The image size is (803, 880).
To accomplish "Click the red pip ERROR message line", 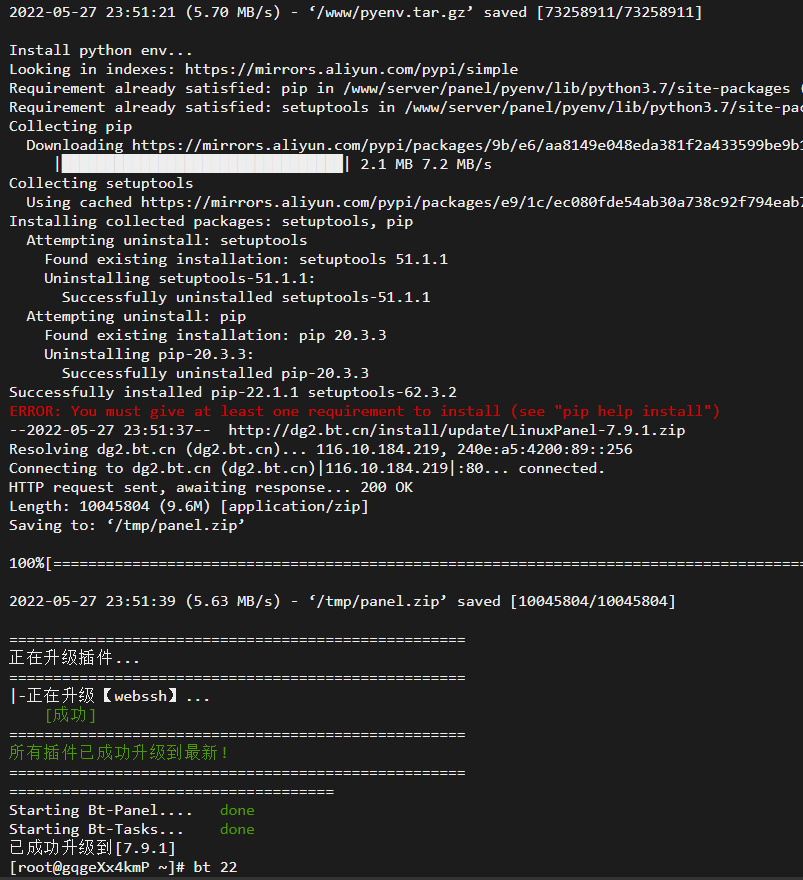I will 364,411.
